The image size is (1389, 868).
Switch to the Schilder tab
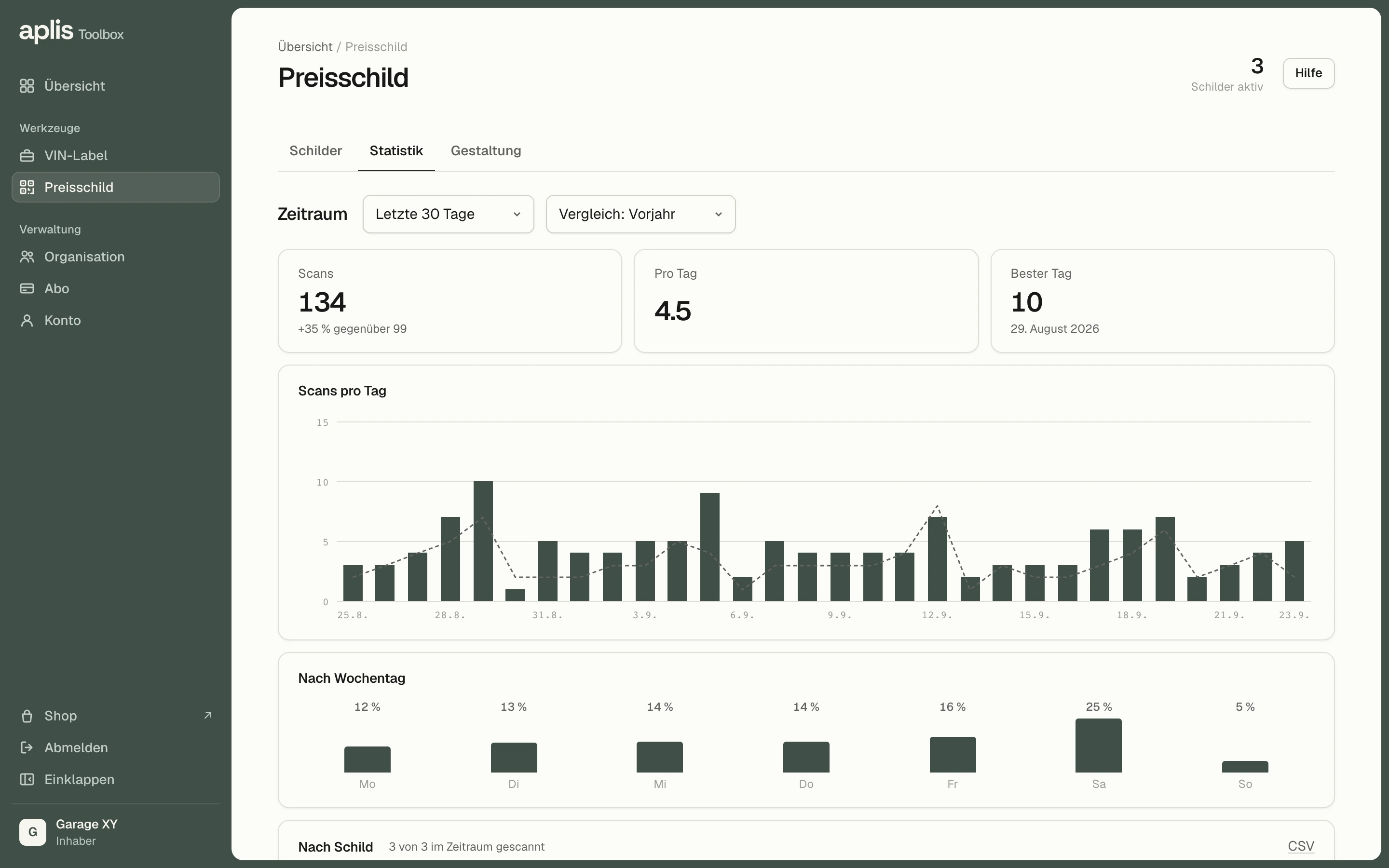coord(316,150)
